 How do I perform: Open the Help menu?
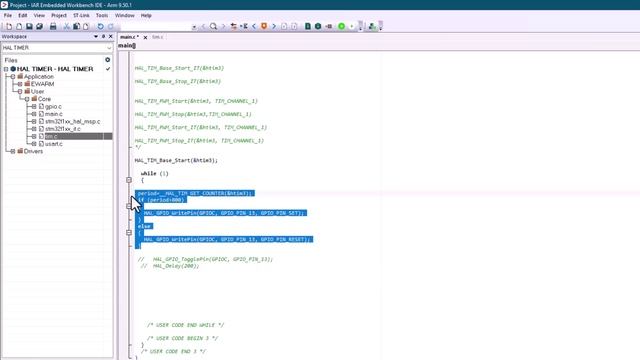click(146, 16)
